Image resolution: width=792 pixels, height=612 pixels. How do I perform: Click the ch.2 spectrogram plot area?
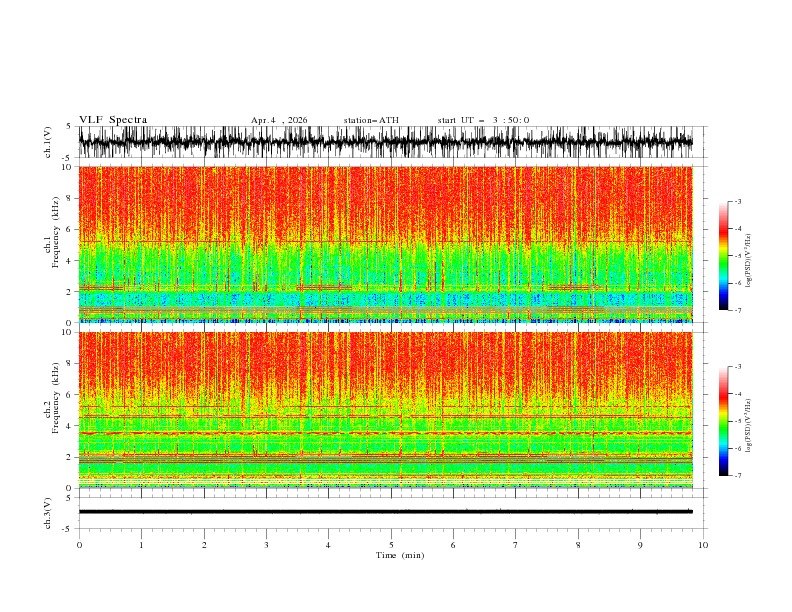[x=386, y=410]
